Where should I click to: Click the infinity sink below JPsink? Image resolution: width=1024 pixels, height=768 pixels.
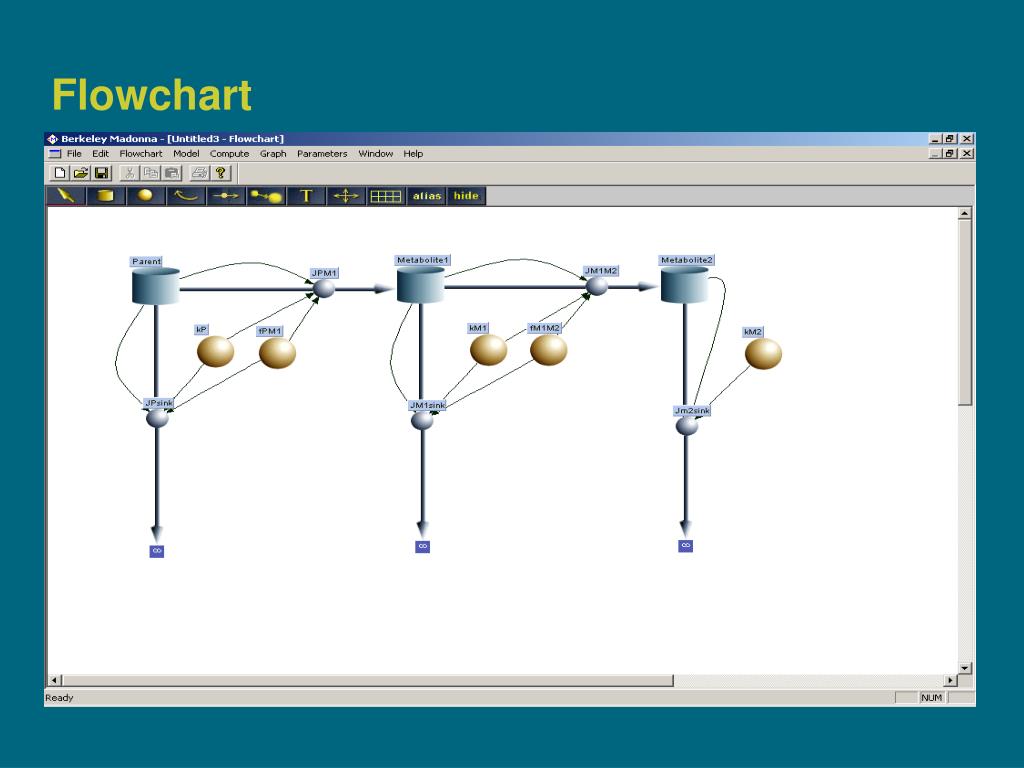(157, 551)
